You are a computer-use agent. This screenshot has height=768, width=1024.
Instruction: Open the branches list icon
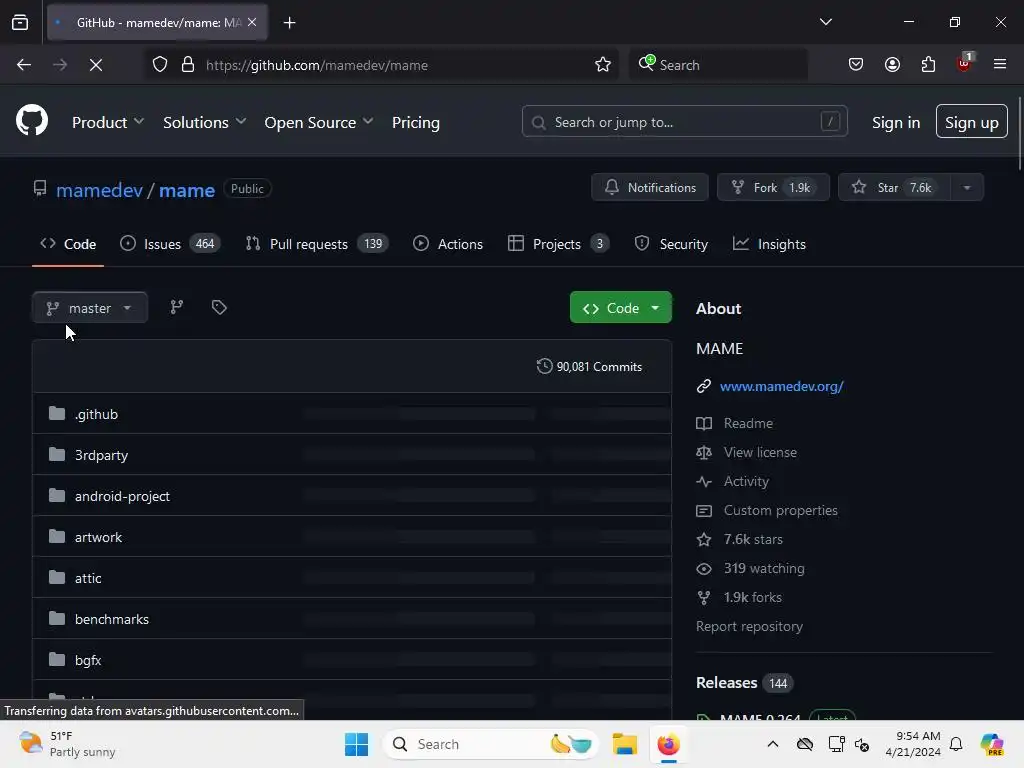click(177, 307)
